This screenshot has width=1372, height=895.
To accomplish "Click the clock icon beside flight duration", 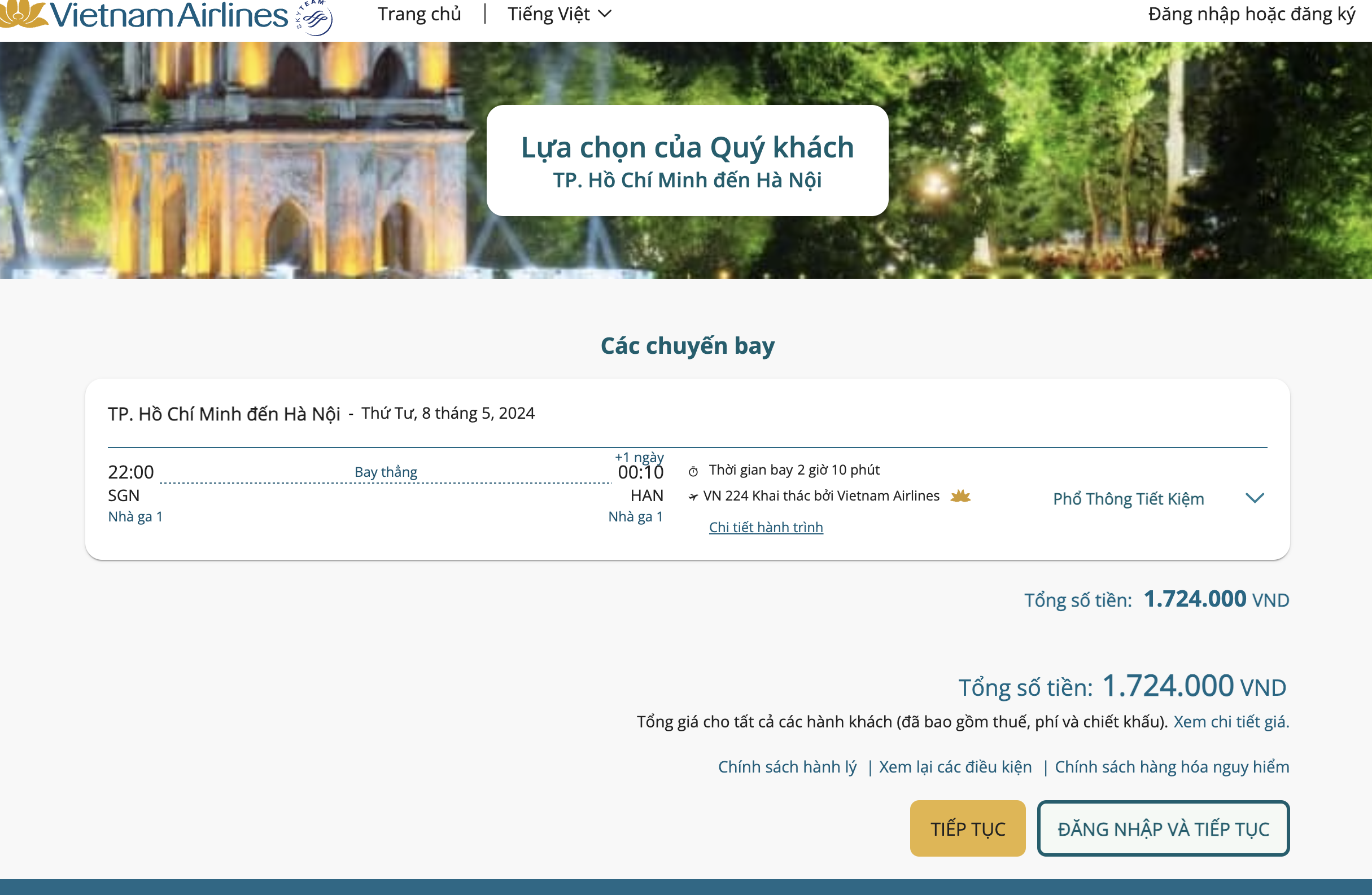I will point(693,471).
